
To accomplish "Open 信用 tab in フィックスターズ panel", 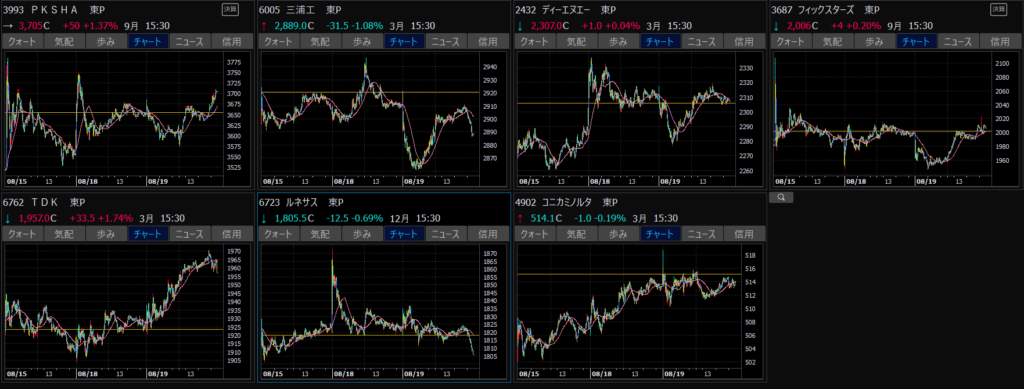I will click(999, 42).
